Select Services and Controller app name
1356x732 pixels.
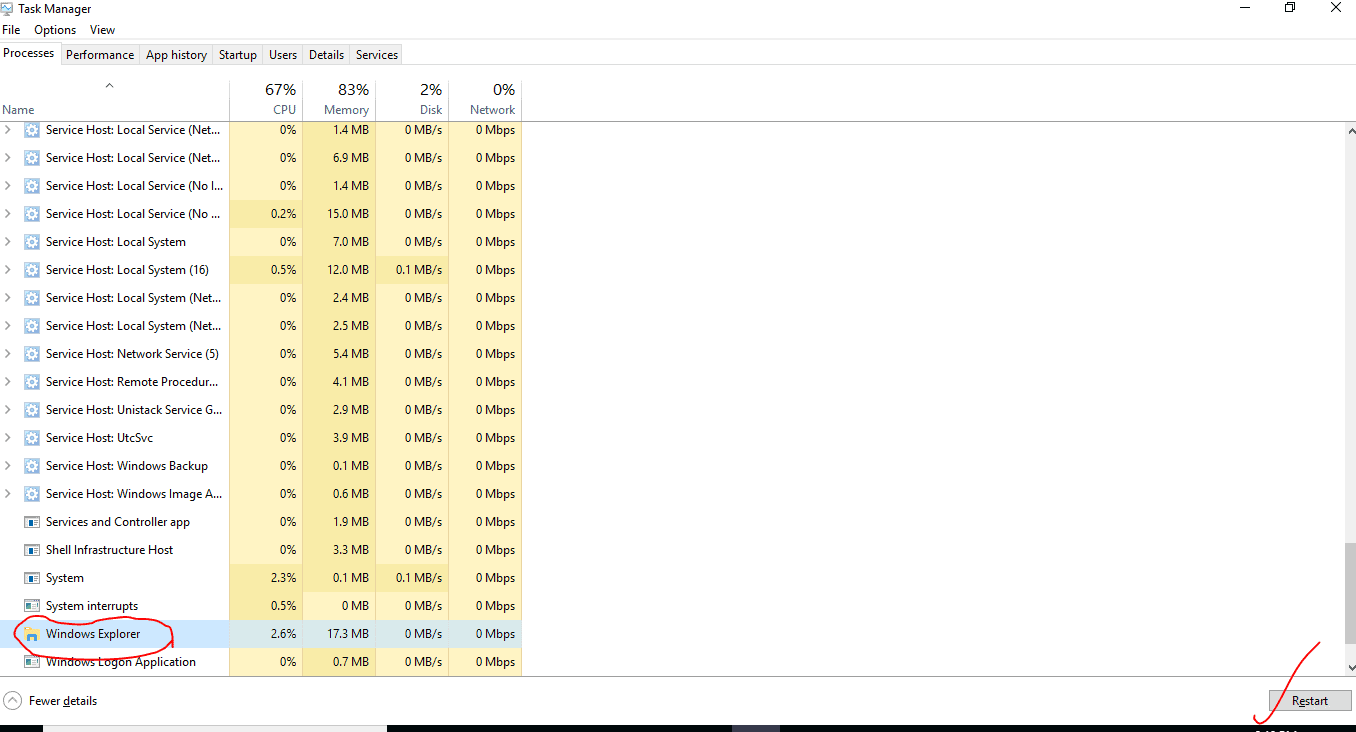click(118, 522)
